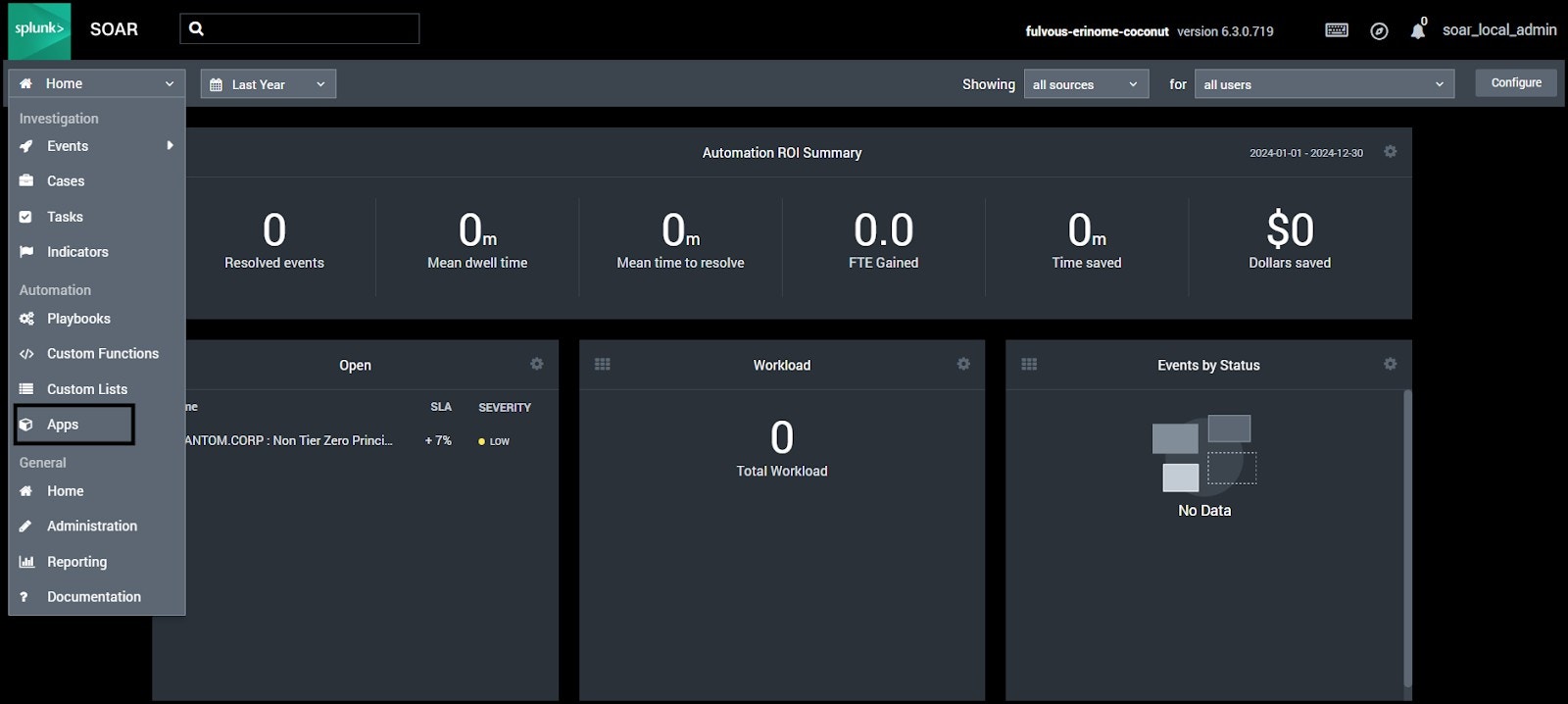Open the Open panel settings gear
The height and width of the screenshot is (704, 1568).
tap(536, 364)
